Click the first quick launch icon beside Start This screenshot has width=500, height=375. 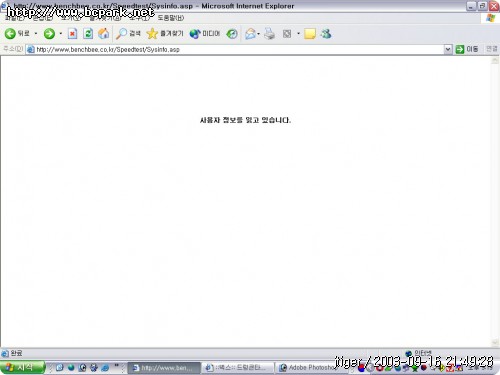coord(60,368)
